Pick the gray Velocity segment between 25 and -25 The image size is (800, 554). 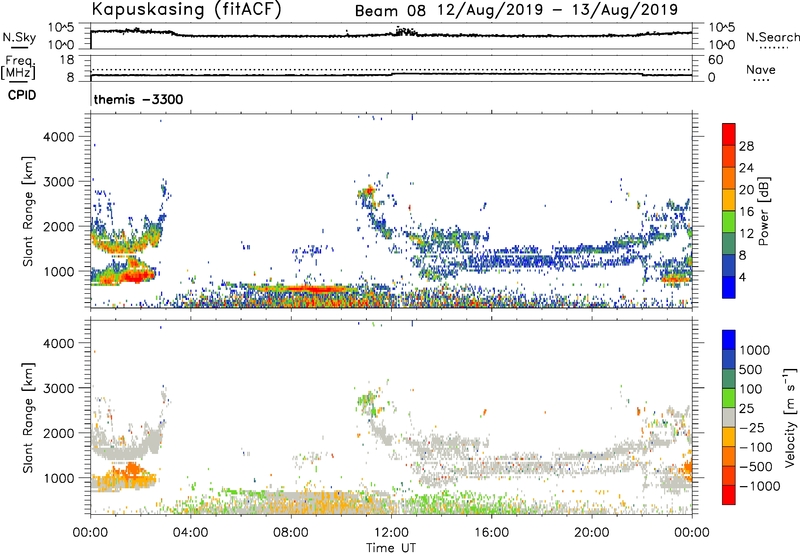(729, 417)
